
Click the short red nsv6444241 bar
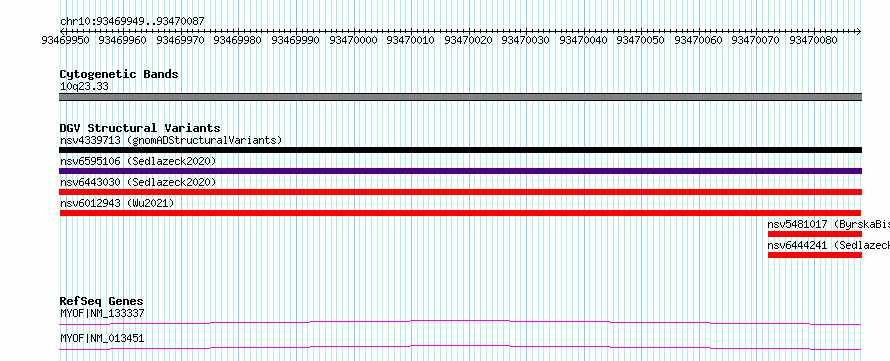[x=815, y=255]
